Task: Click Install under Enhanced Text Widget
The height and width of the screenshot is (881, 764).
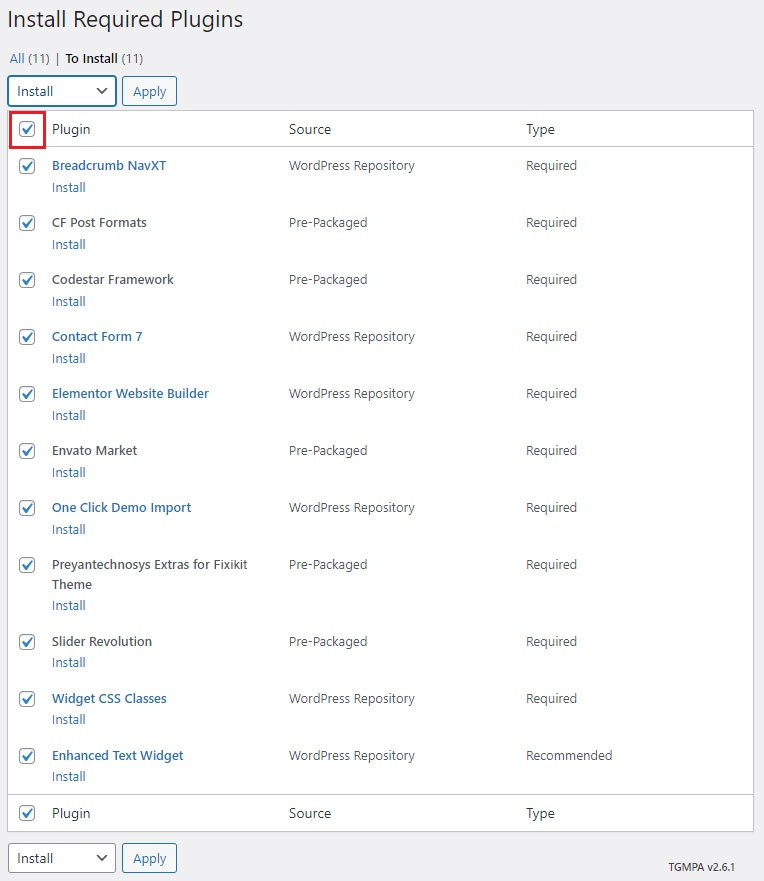Action: 69,776
